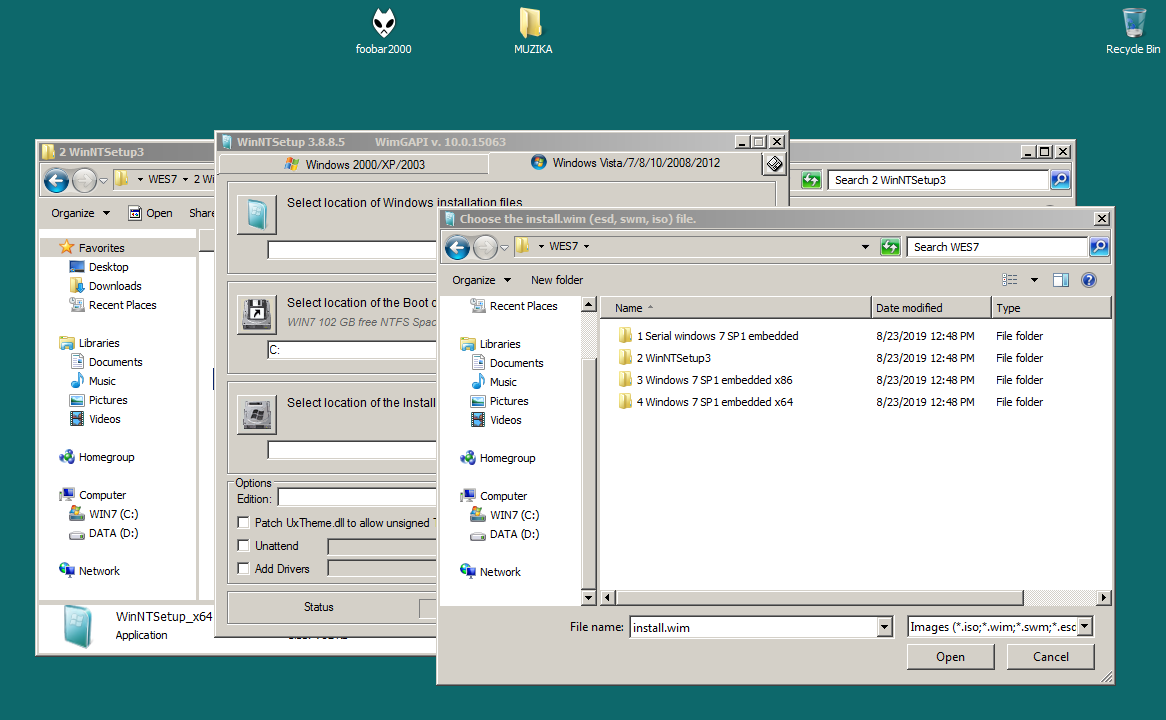This screenshot has width=1166, height=720.
Task: Click Pictures library in explorer window
Action: 99,400
